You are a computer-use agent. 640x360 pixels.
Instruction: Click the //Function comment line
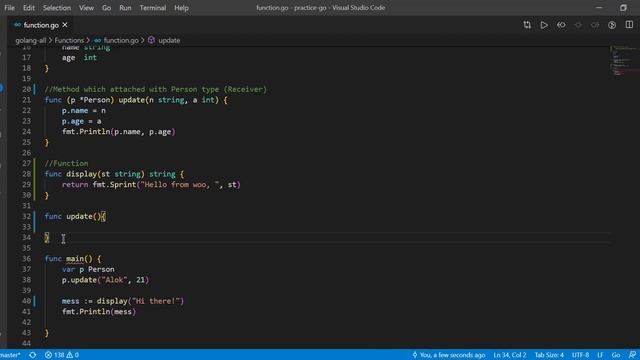point(66,164)
